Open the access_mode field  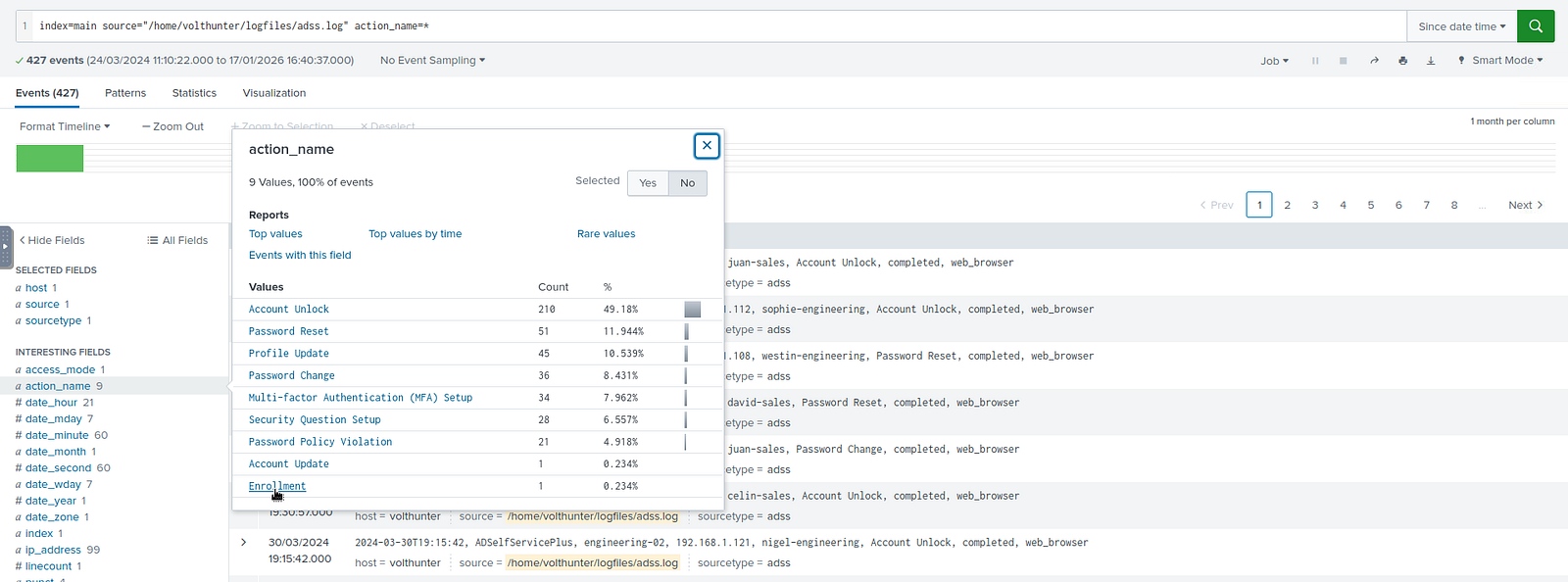coord(61,370)
